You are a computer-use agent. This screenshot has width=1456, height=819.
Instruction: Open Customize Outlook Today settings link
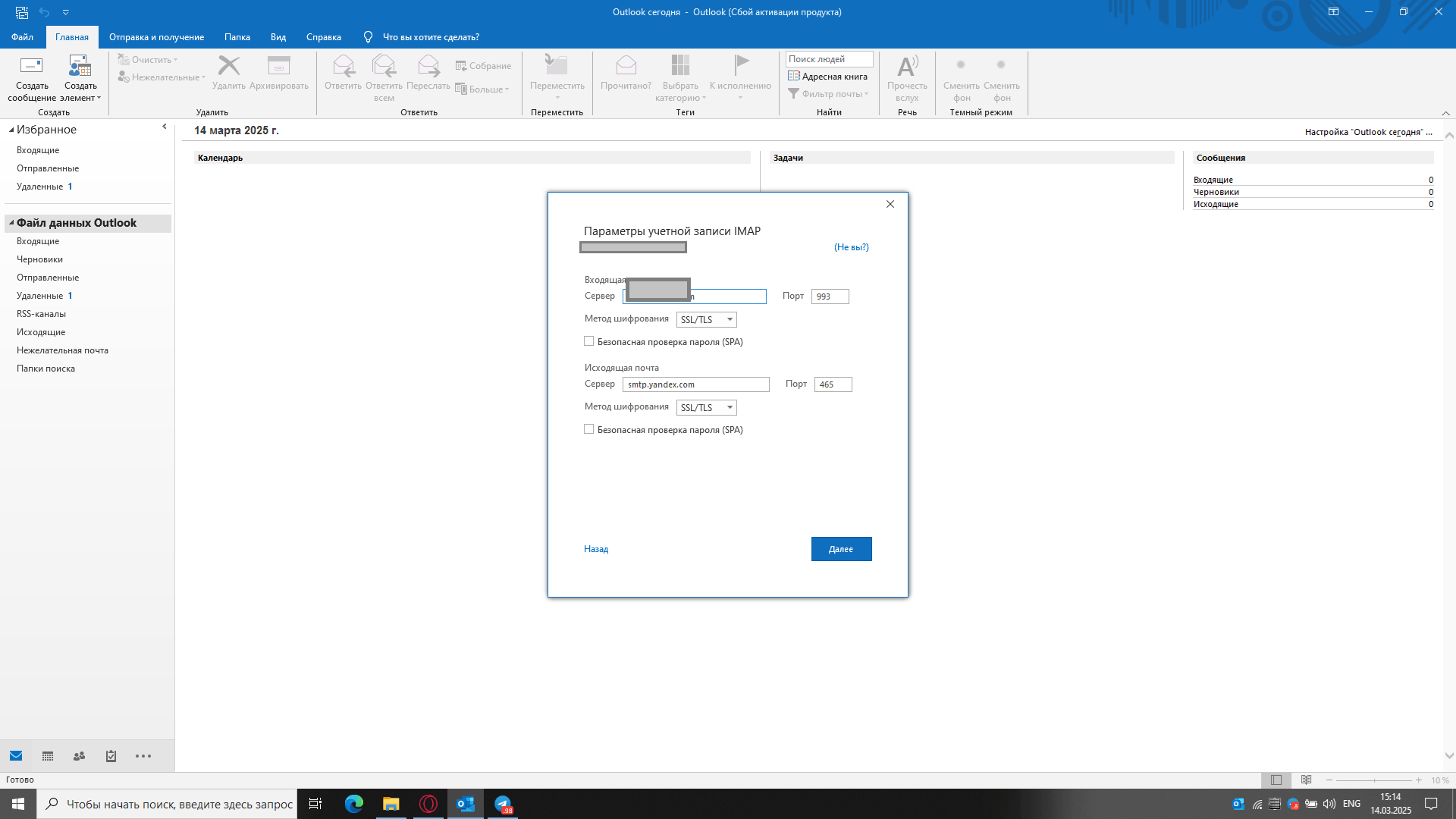(x=1368, y=132)
